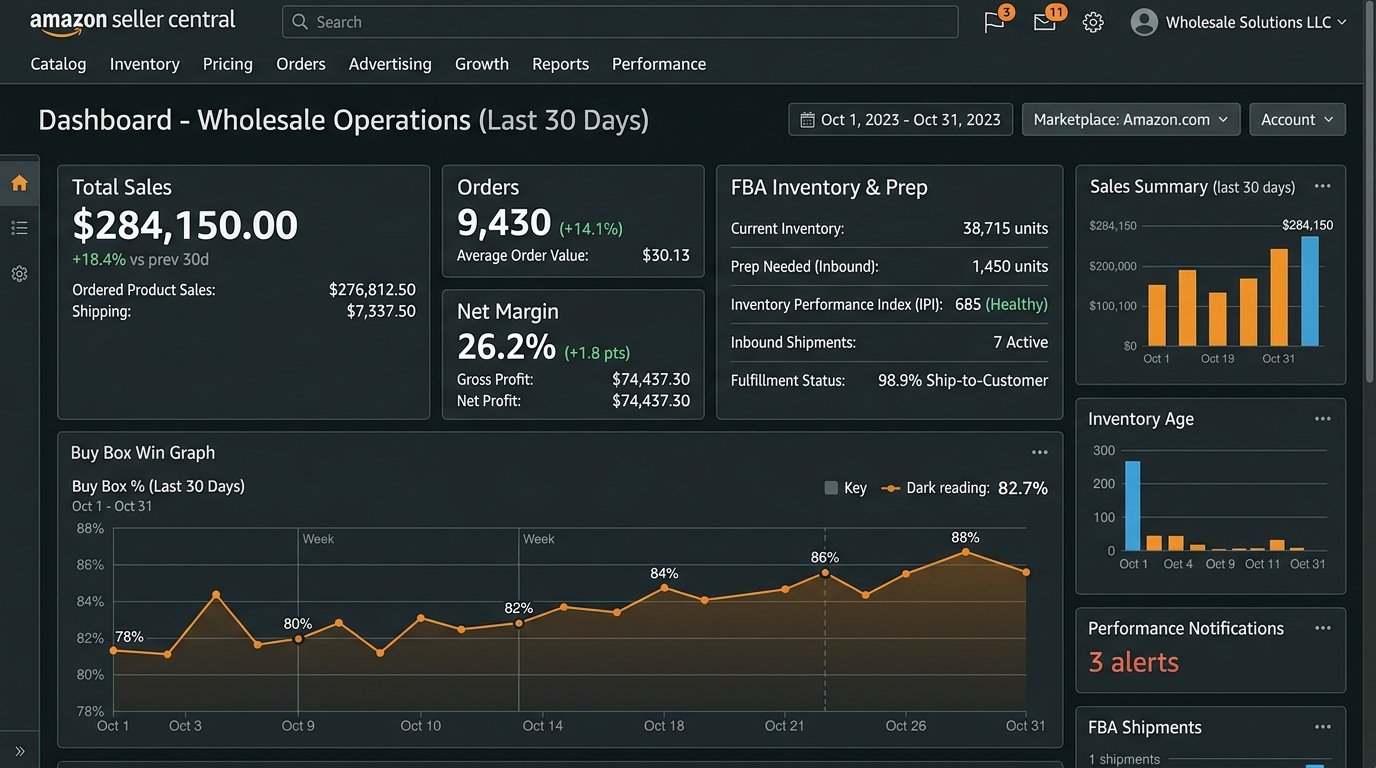The image size is (1376, 768).
Task: Click the Inbound Shipments 7 Active value
Action: (1020, 342)
